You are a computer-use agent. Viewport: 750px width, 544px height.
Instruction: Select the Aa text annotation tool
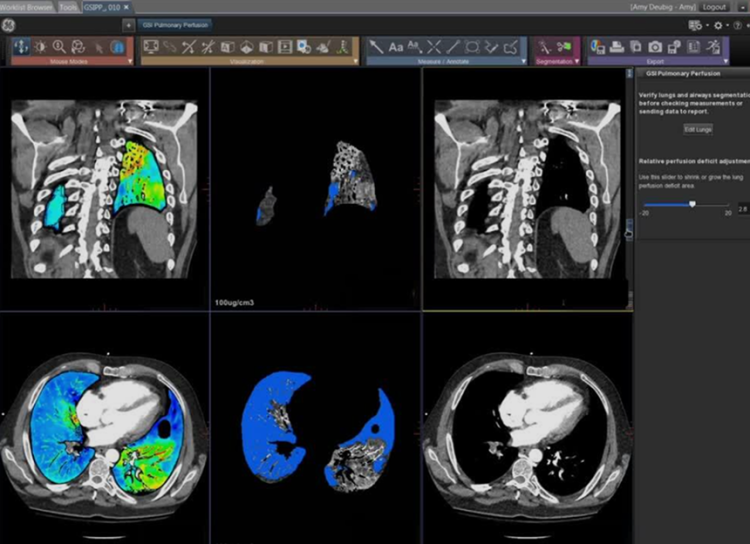[x=396, y=47]
